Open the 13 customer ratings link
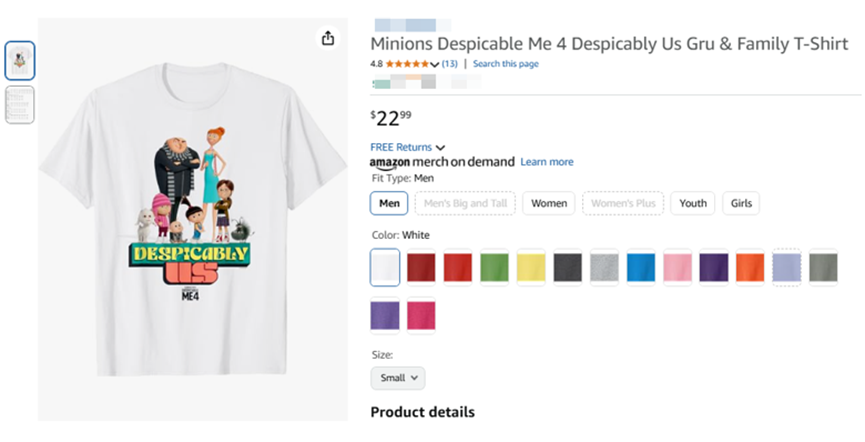The height and width of the screenshot is (442, 865). pos(450,64)
